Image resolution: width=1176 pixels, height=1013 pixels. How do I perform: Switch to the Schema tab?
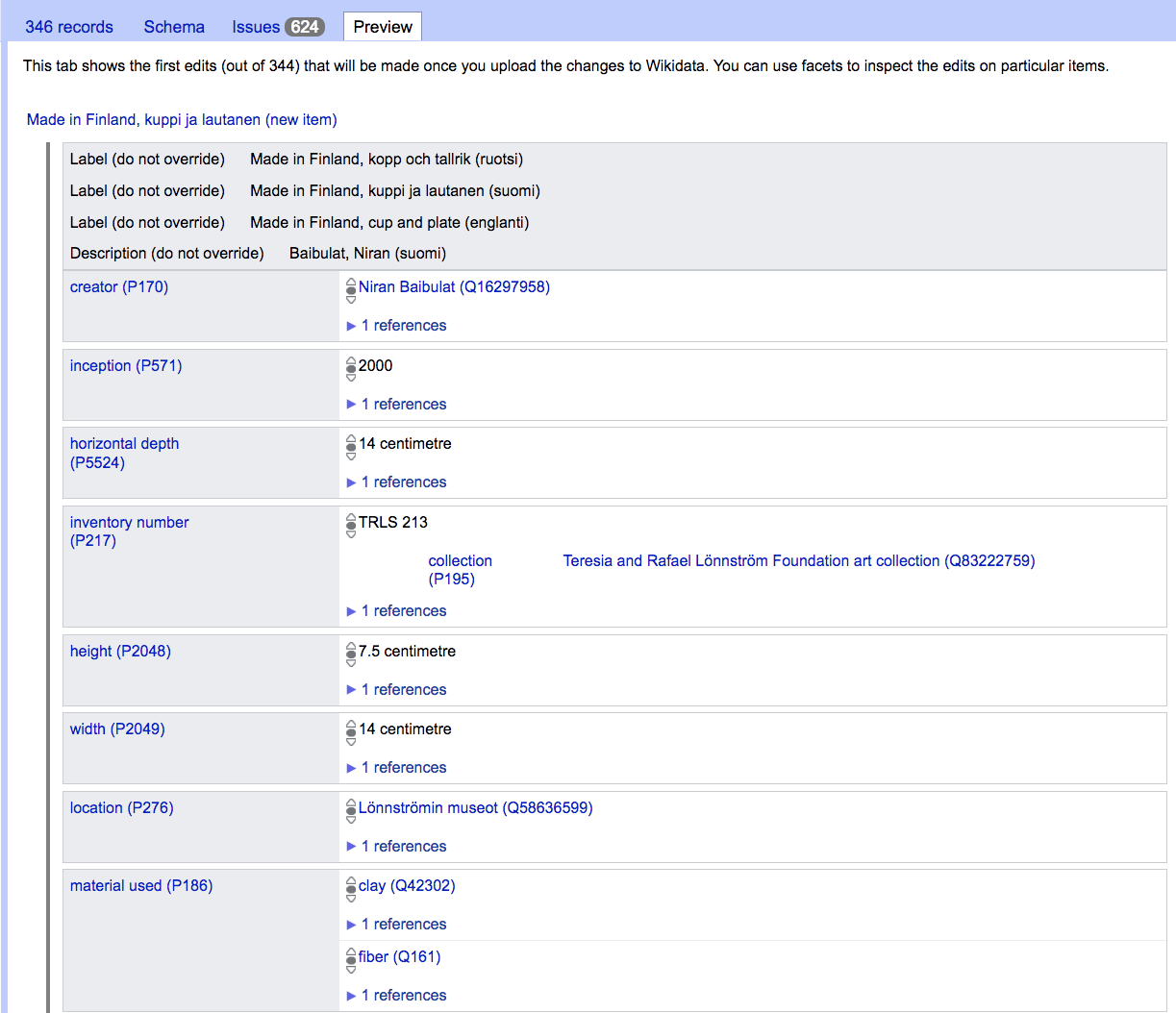pos(174,27)
